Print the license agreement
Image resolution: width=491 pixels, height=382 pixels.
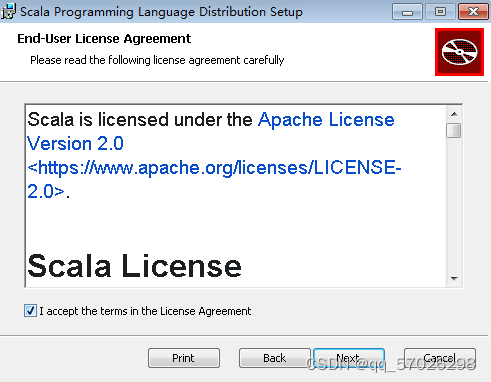click(x=184, y=358)
